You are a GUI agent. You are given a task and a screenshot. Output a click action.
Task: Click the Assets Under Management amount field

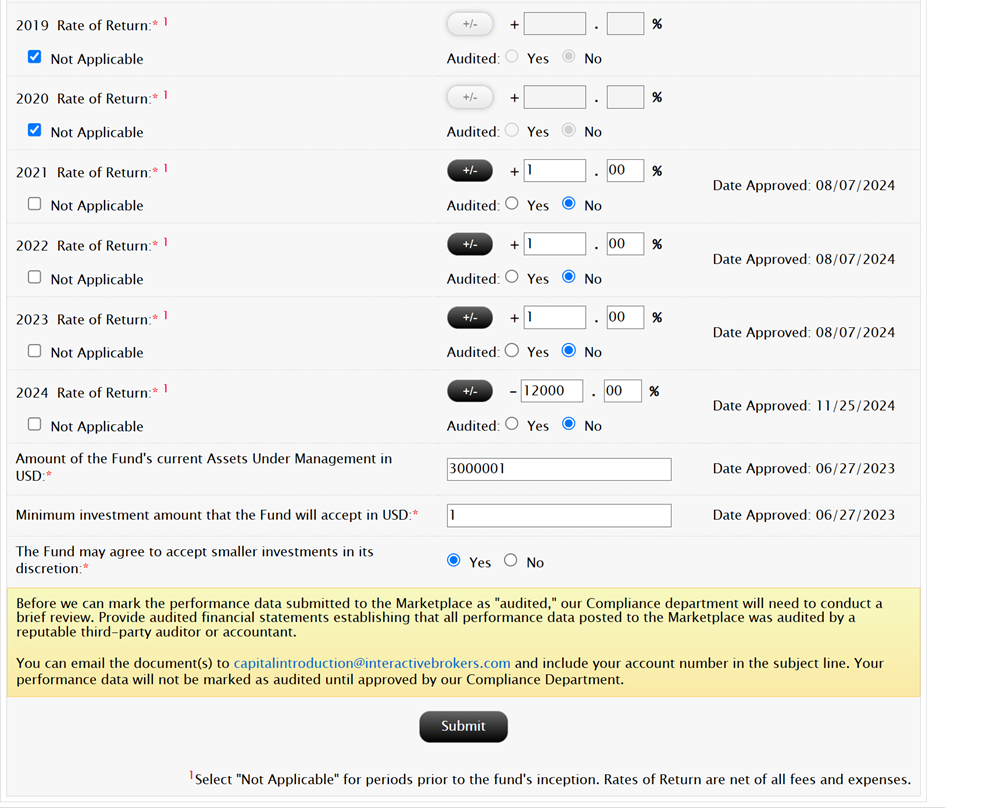558,468
